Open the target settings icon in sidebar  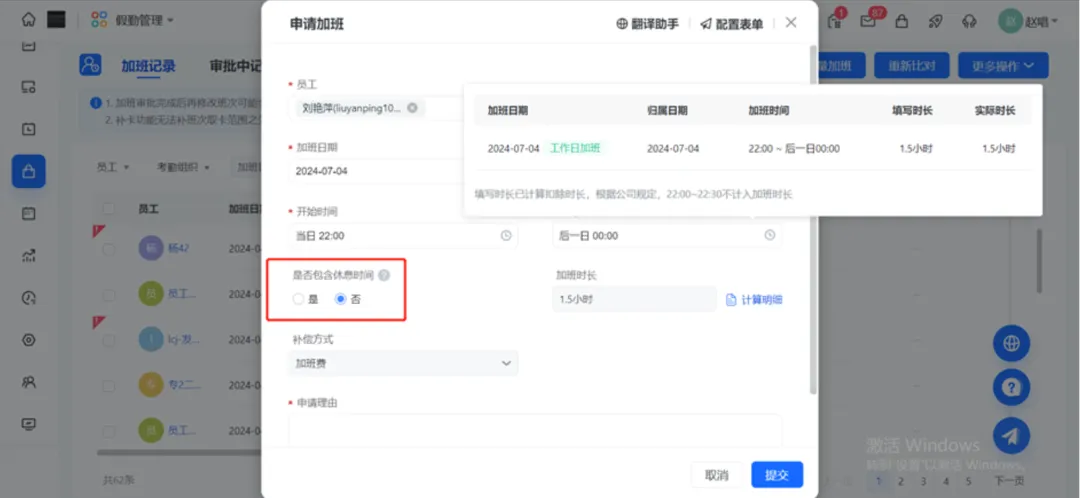[x=28, y=340]
